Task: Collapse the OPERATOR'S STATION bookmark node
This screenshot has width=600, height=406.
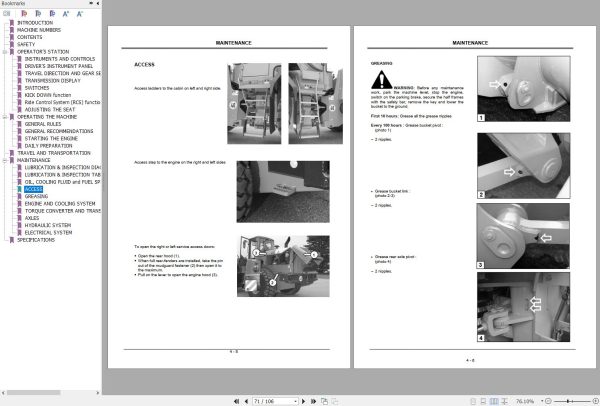Action: coord(5,52)
